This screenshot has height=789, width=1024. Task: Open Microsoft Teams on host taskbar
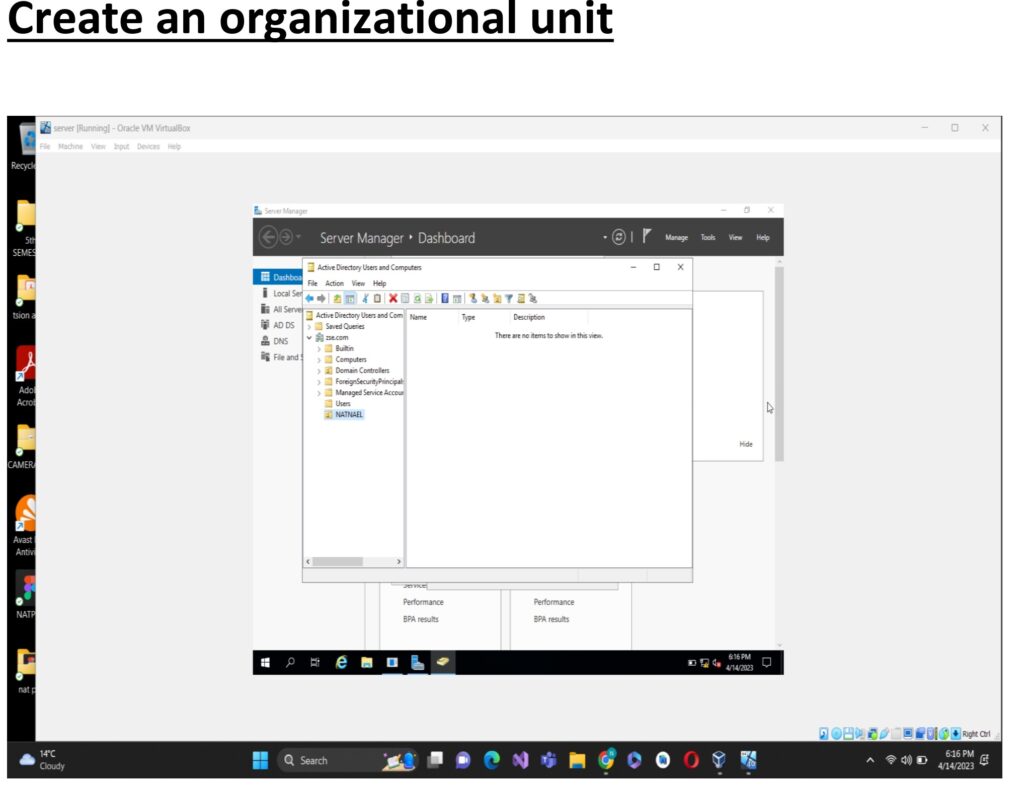549,760
